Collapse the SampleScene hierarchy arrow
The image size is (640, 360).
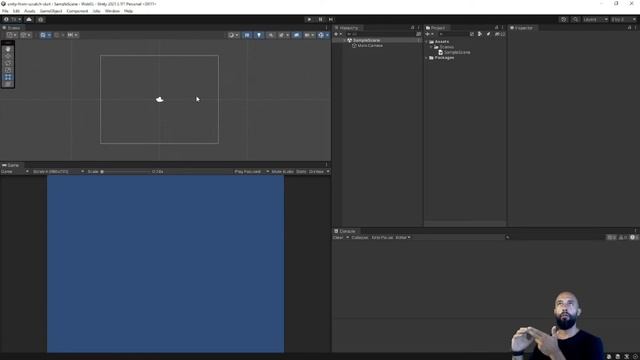pos(344,40)
